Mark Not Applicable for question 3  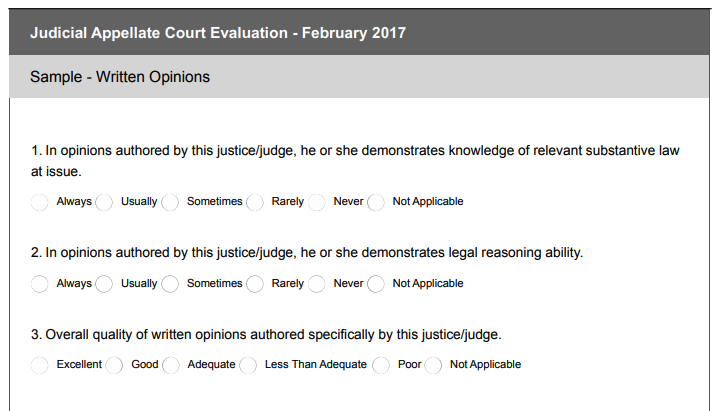tap(433, 366)
